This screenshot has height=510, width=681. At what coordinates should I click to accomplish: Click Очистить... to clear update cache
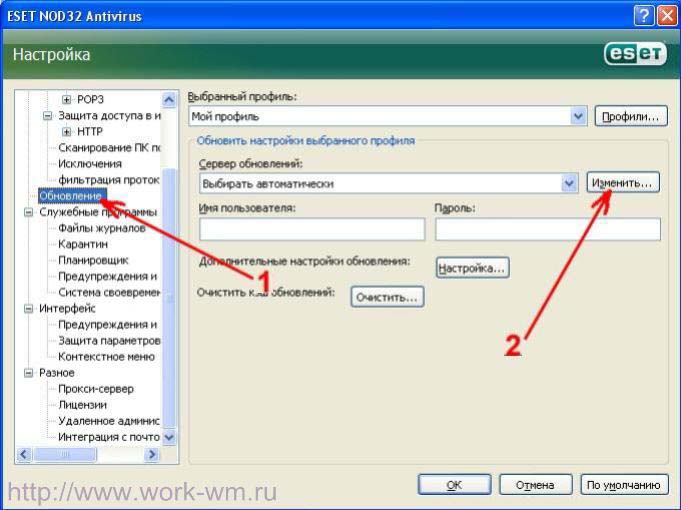pyautogui.click(x=387, y=297)
